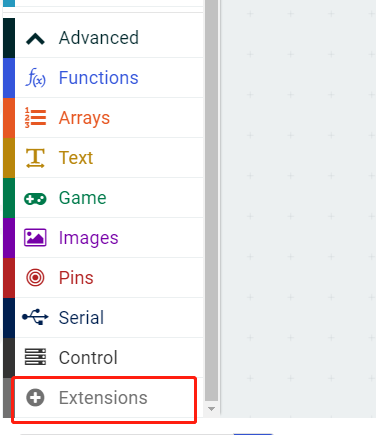376x435 pixels.
Task: Click the Pins target icon
Action: [35, 278]
